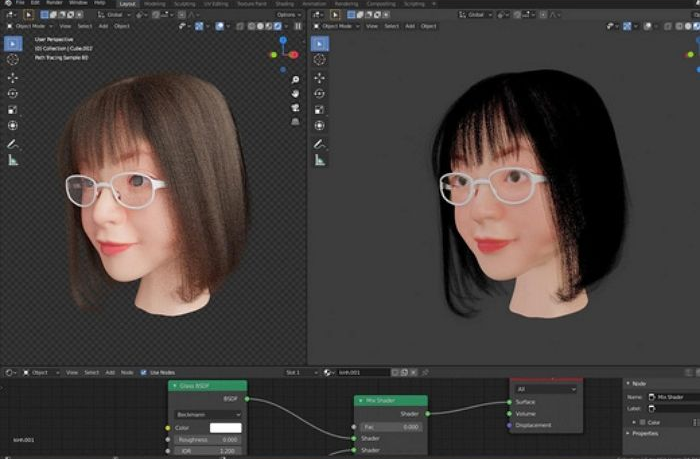This screenshot has width=700, height=459.
Task: Select the Measure tool in left viewport
Action: coord(13,159)
